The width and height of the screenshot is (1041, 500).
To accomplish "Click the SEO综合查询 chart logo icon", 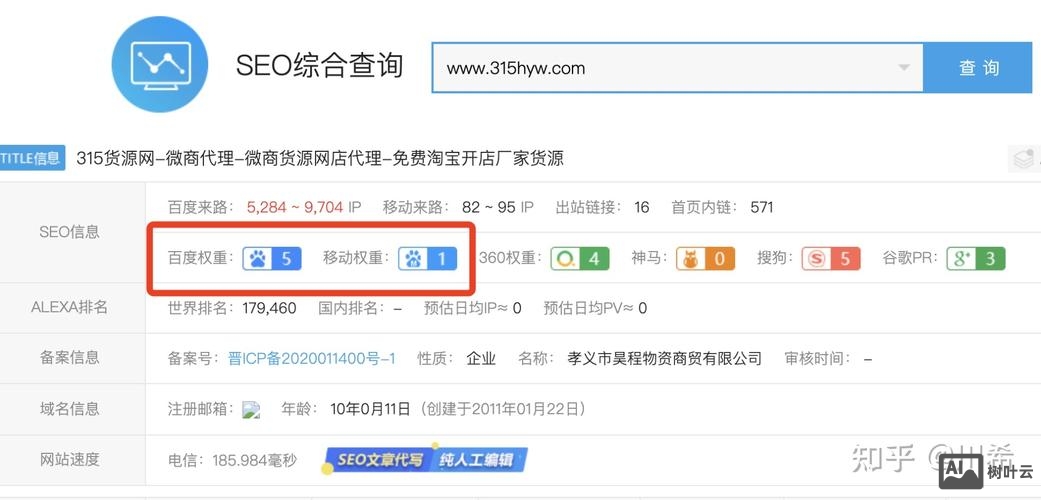I will [x=160, y=64].
